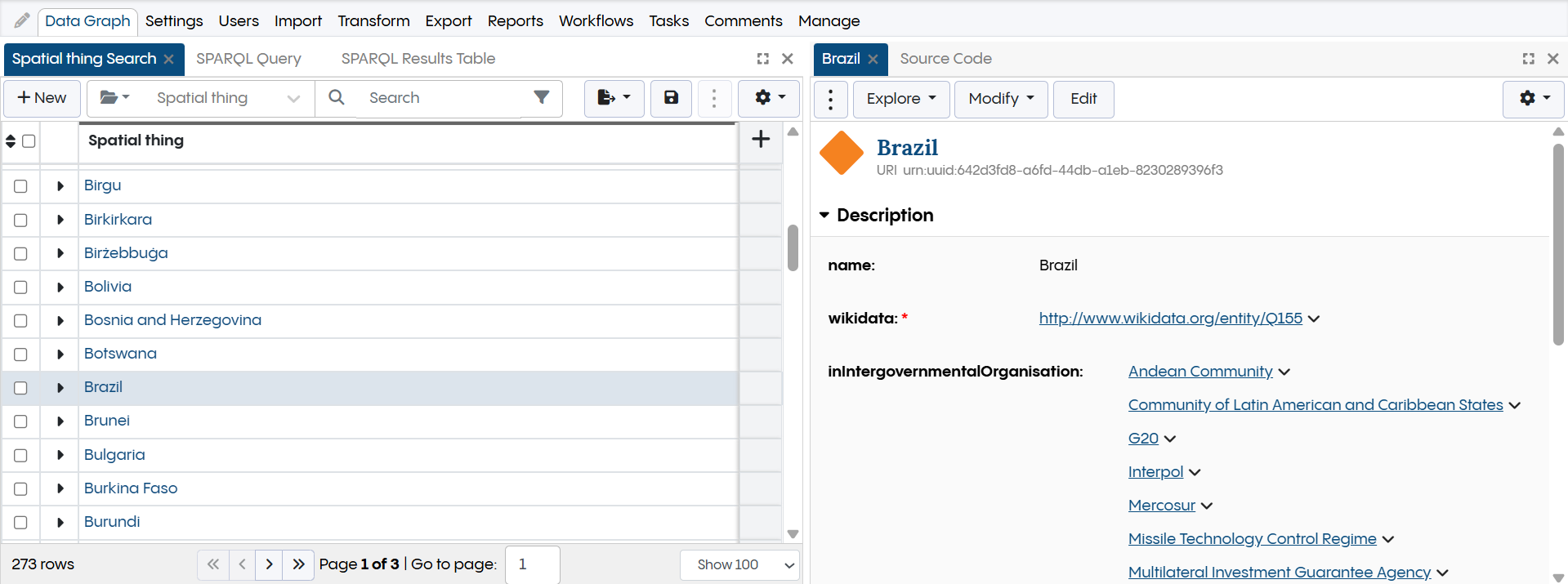Click the pencil edit icon at top left
Image resolution: width=1568 pixels, height=584 pixels.
tap(22, 20)
